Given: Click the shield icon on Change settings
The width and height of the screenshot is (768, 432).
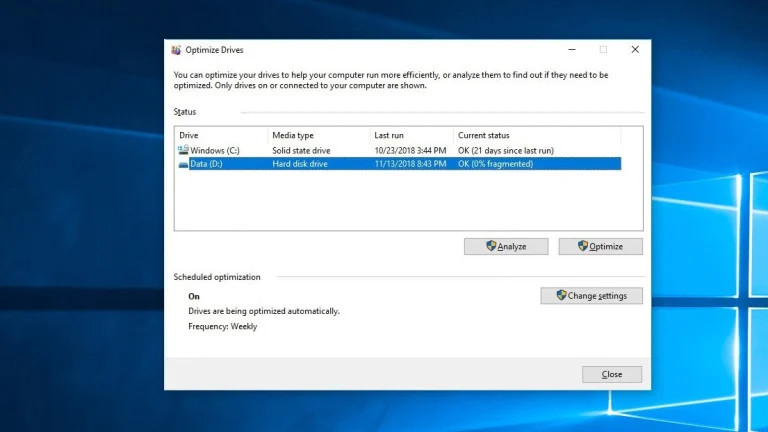Looking at the screenshot, I should (561, 296).
